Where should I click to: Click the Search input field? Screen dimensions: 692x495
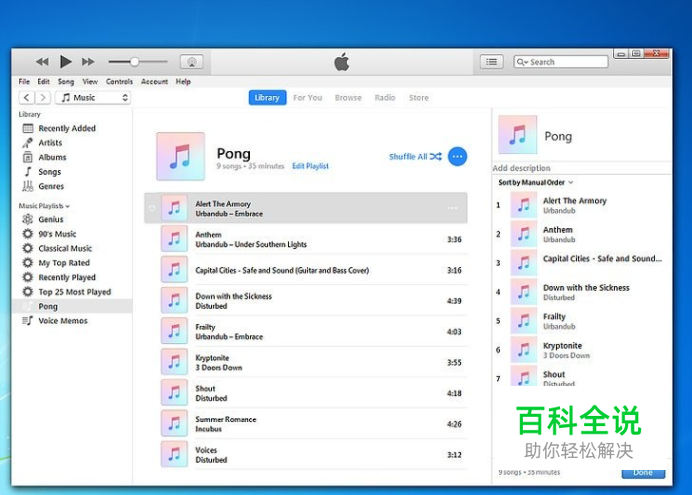(x=560, y=62)
